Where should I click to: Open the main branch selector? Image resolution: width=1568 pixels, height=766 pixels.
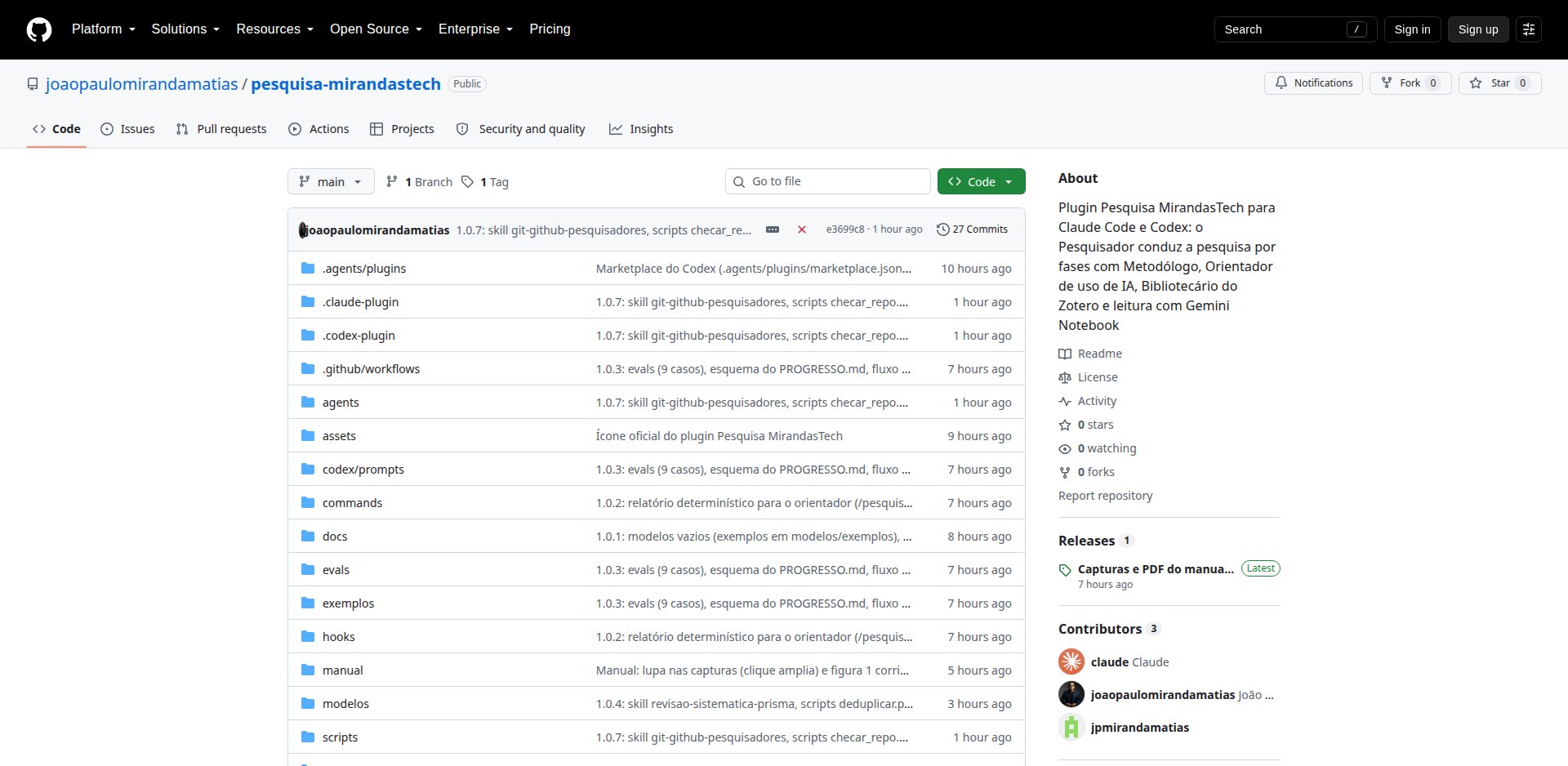click(331, 181)
